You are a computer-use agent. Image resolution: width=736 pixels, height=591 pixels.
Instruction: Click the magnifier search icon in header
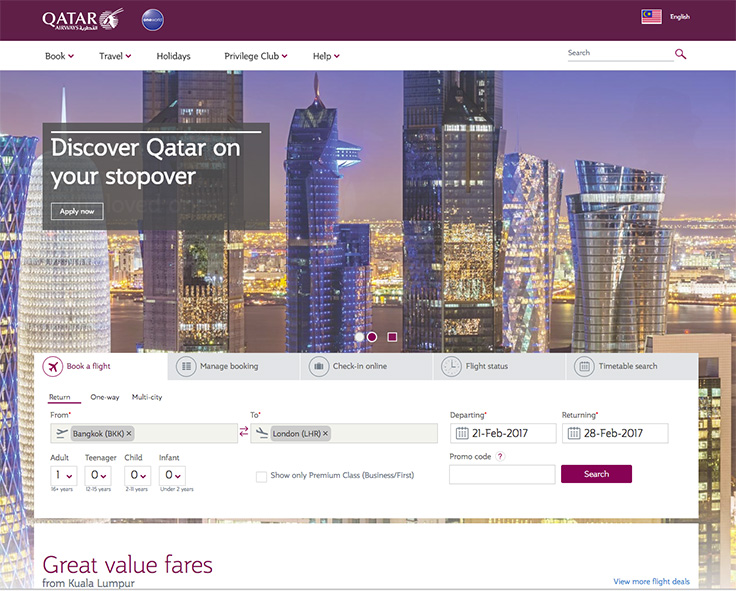tap(680, 54)
